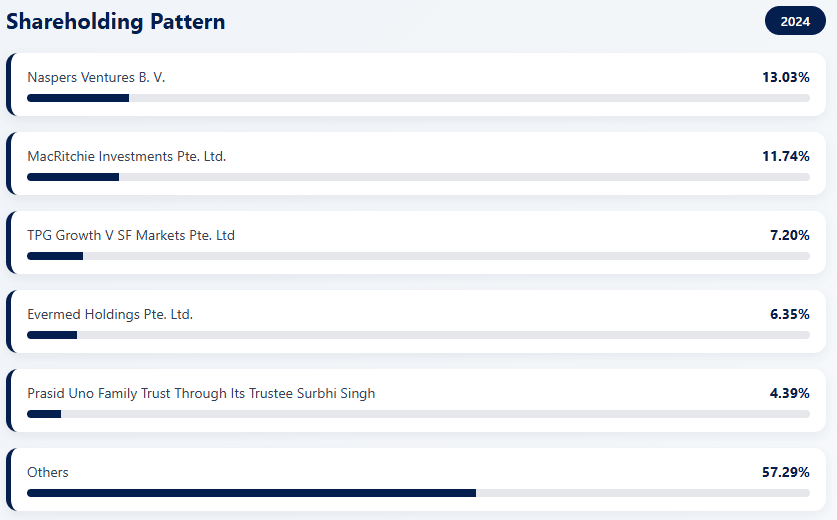Screen dimensions: 837x520
Task: Click the 13.03% shareholding value
Action: 785,77
